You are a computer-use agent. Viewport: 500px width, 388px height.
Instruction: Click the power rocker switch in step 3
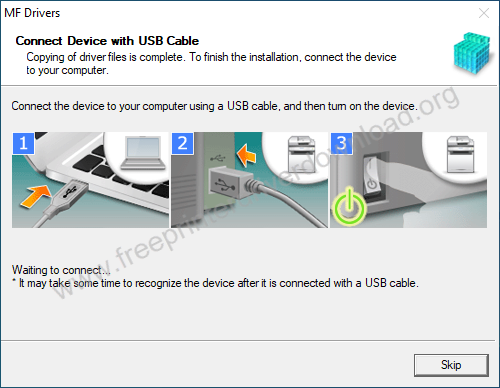(371, 176)
